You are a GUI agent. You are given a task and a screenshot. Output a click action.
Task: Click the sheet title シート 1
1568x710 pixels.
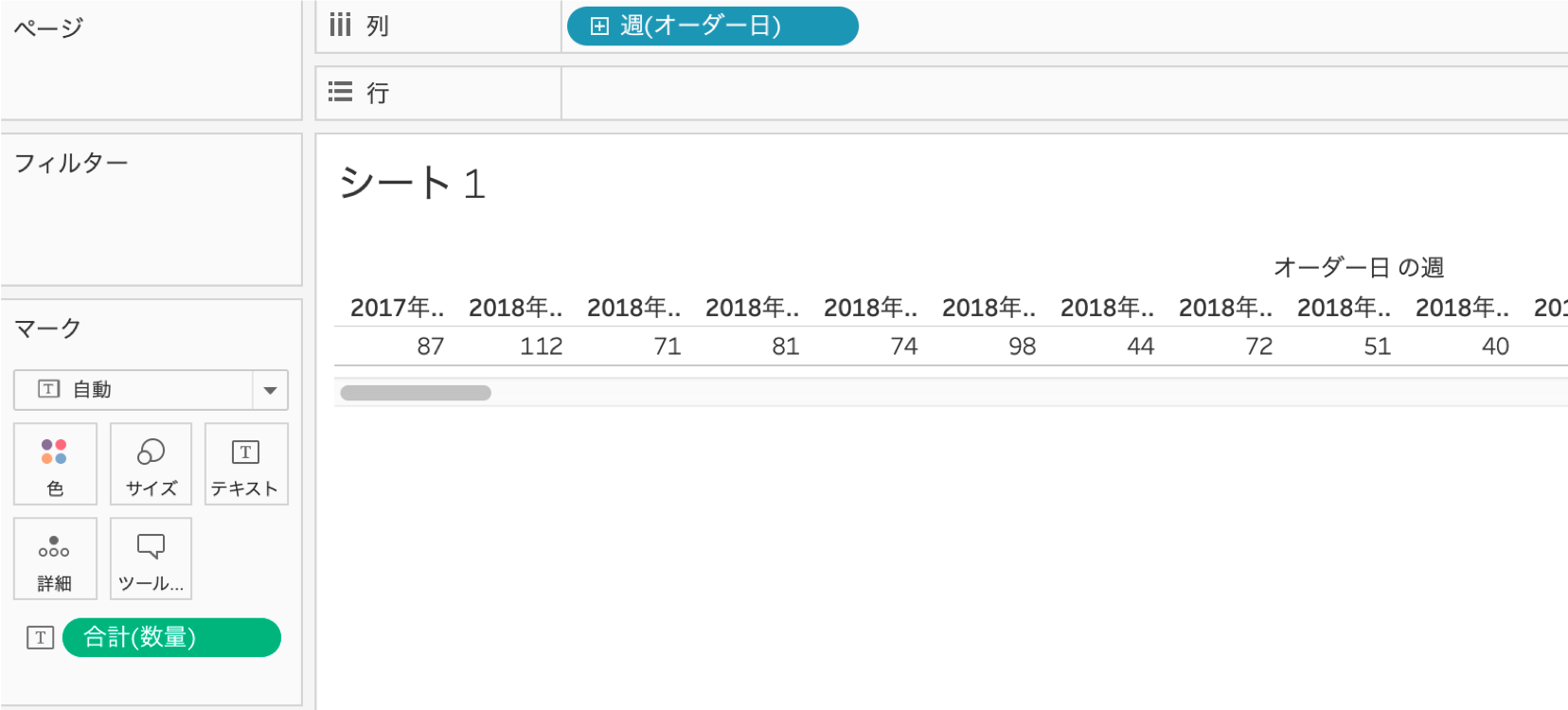tap(412, 183)
